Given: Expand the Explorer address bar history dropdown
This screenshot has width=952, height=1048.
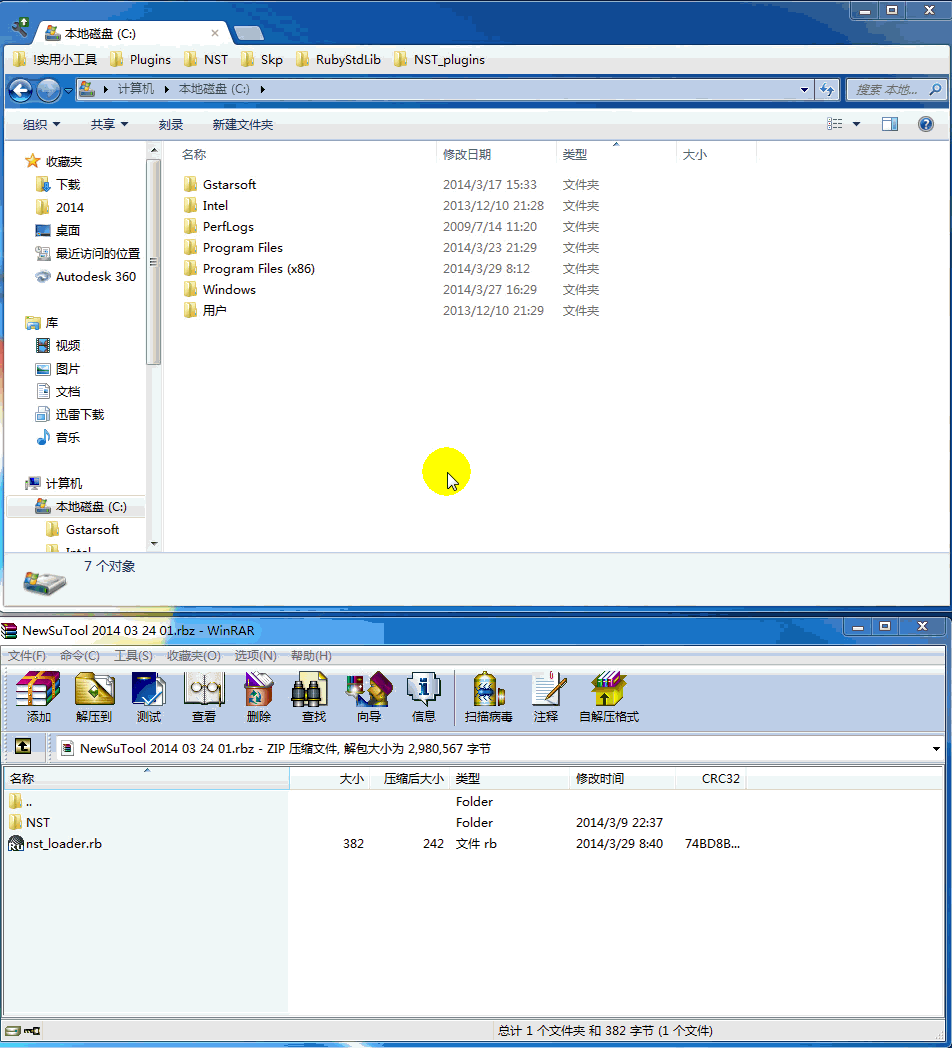Looking at the screenshot, I should click(804, 90).
